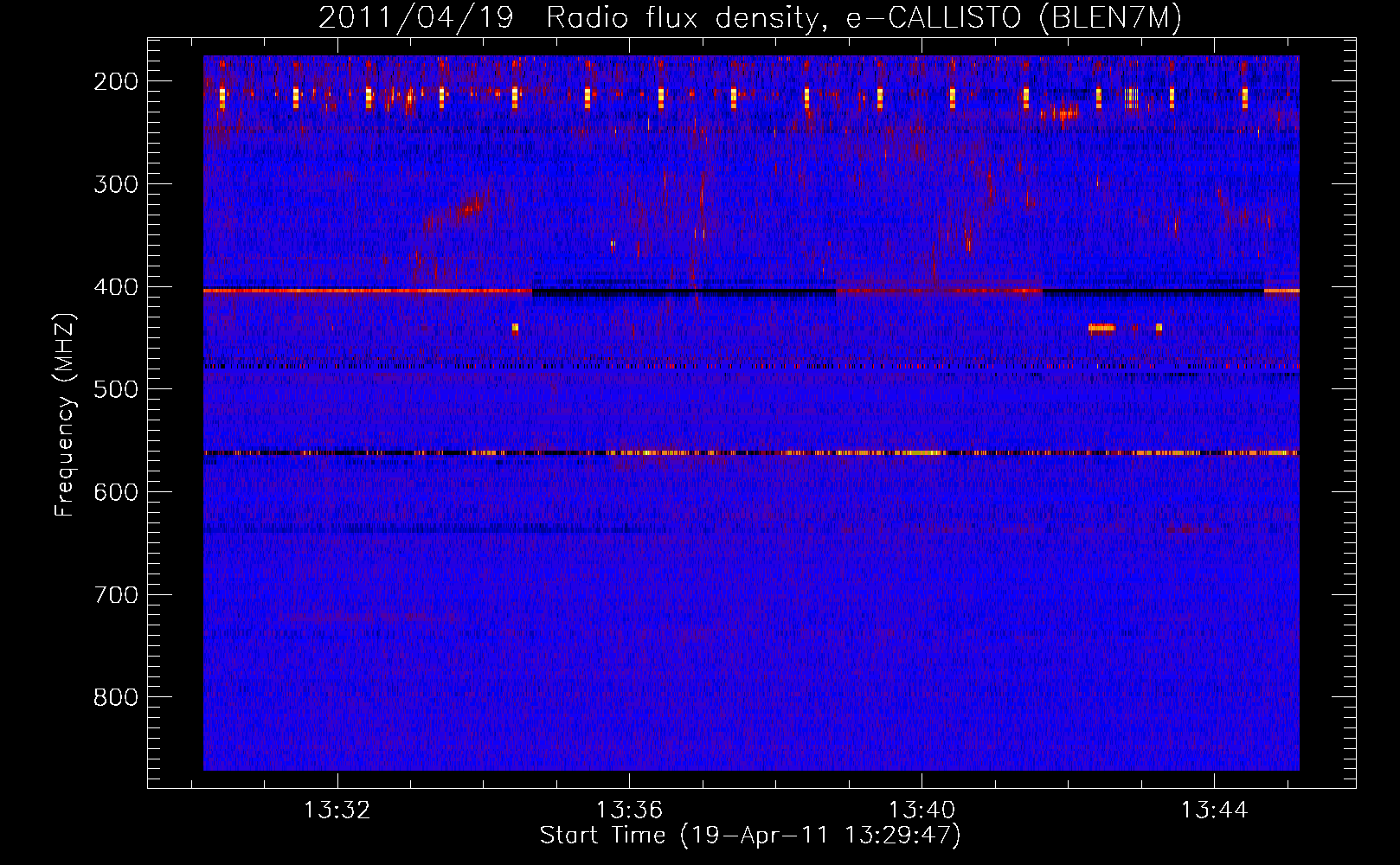Image resolution: width=1400 pixels, height=865 pixels.
Task: Click the red burst patch near 320 MHz
Action: coord(470,207)
